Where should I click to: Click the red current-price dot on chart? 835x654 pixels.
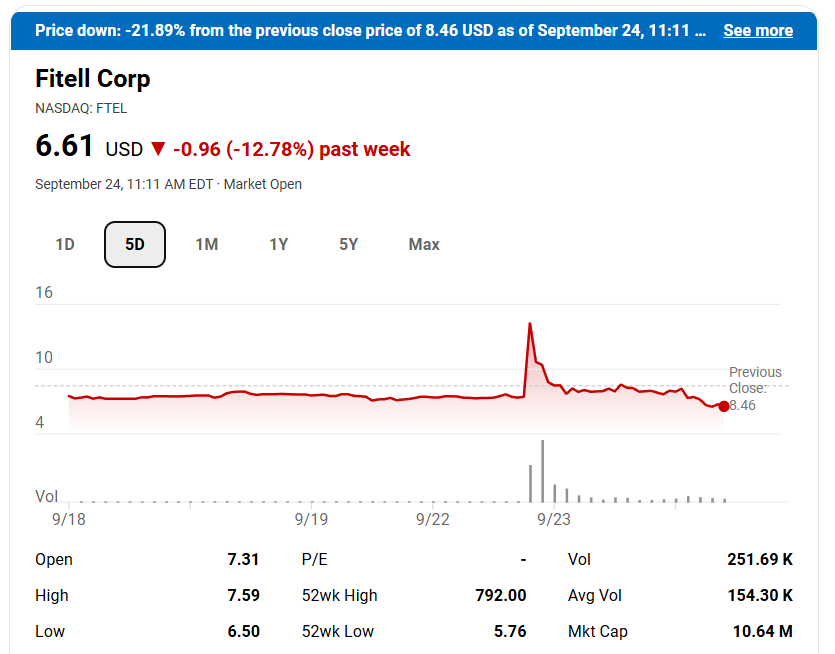pos(724,406)
